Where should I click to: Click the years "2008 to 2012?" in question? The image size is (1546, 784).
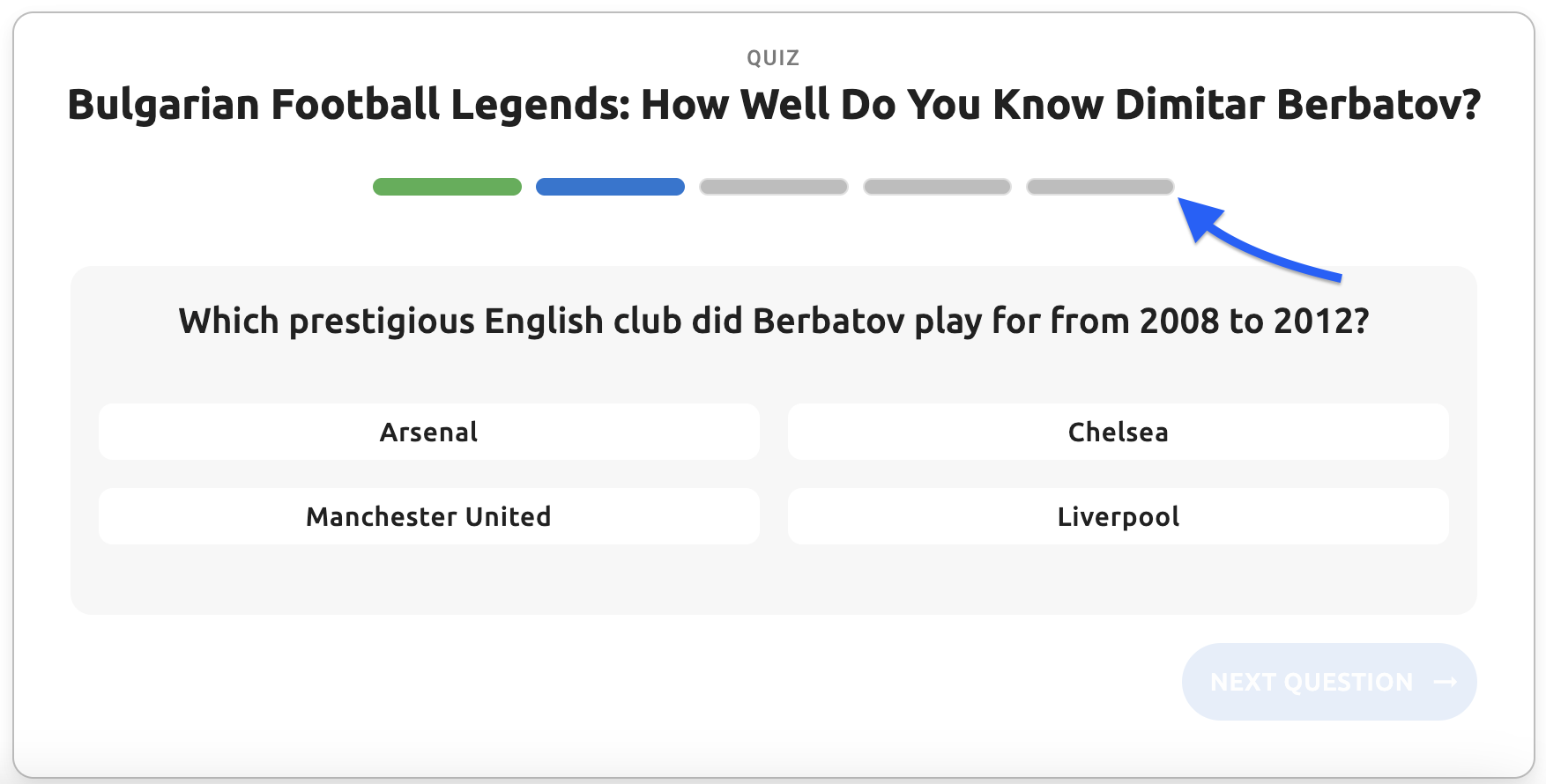pos(1253,322)
